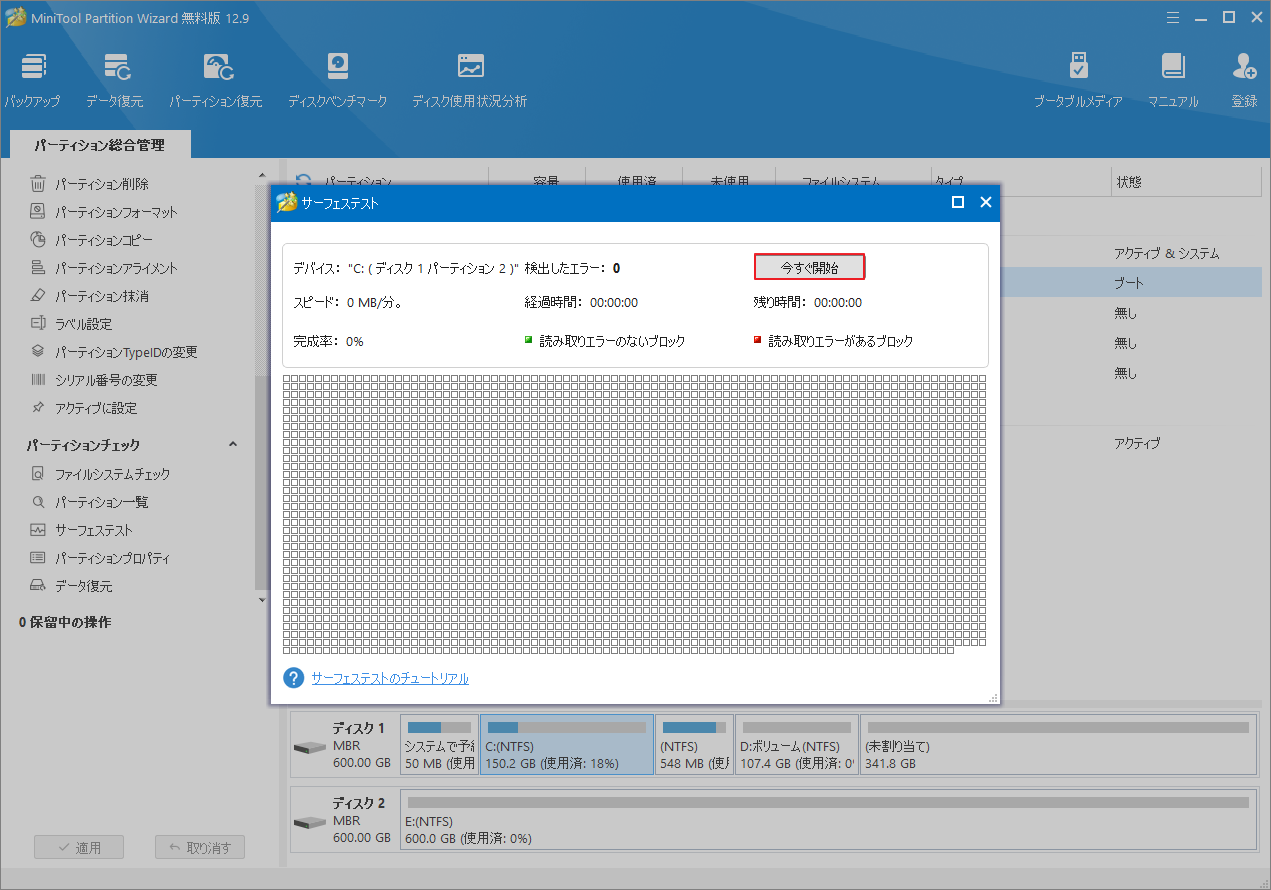The width and height of the screenshot is (1271, 890).
Task: Collapse the パーティションチェック section
Action: (x=233, y=444)
